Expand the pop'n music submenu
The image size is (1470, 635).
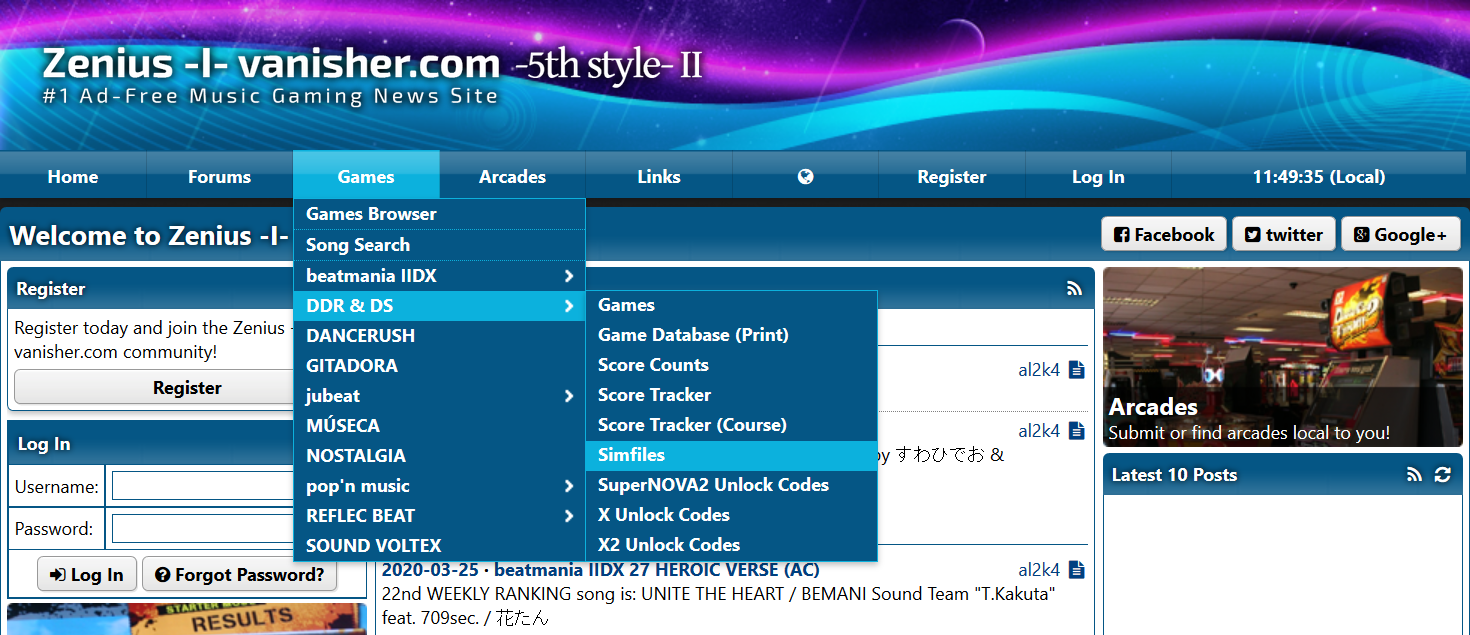(x=439, y=485)
